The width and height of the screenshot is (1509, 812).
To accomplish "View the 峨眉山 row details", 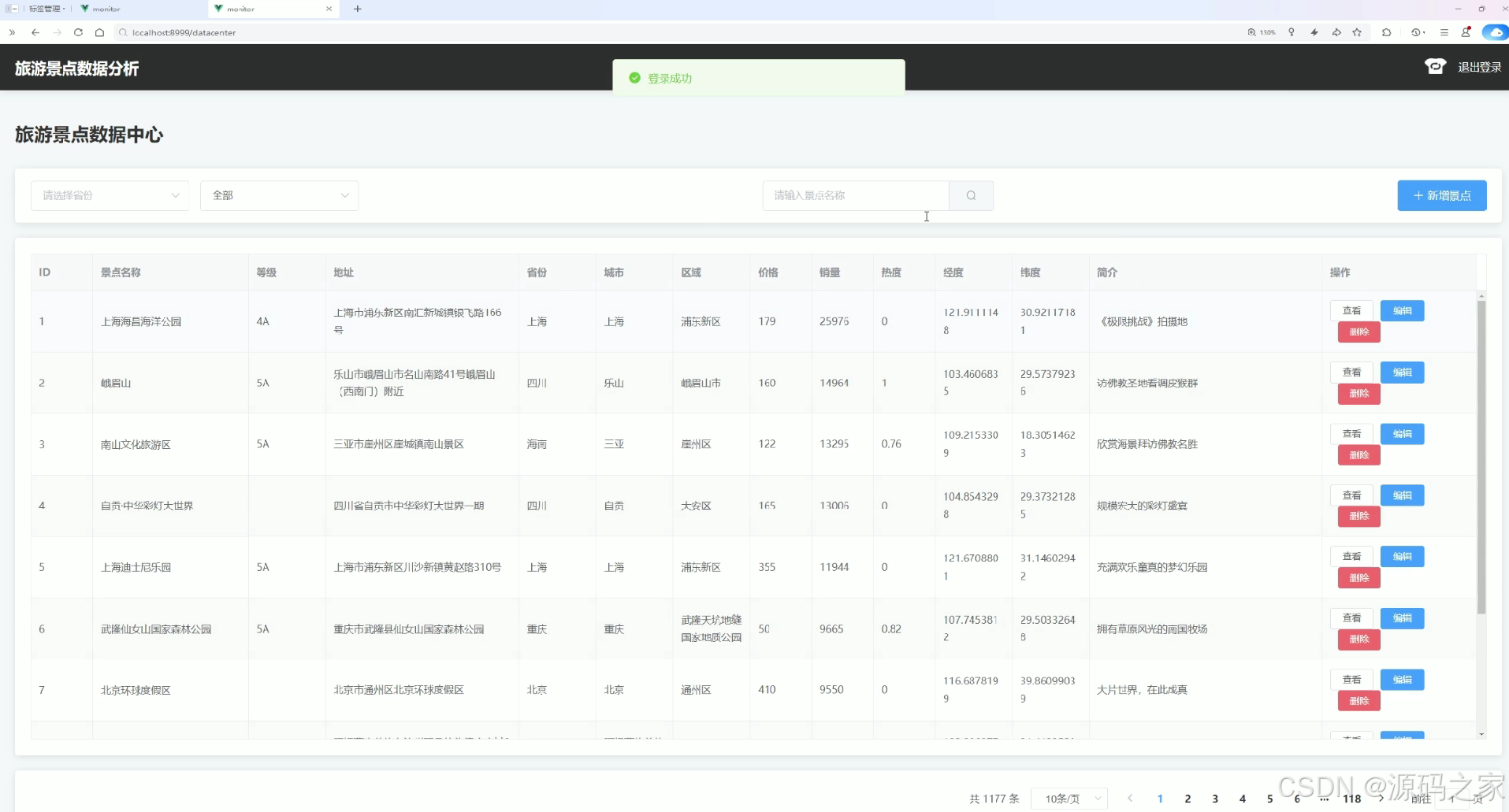I will click(1351, 372).
